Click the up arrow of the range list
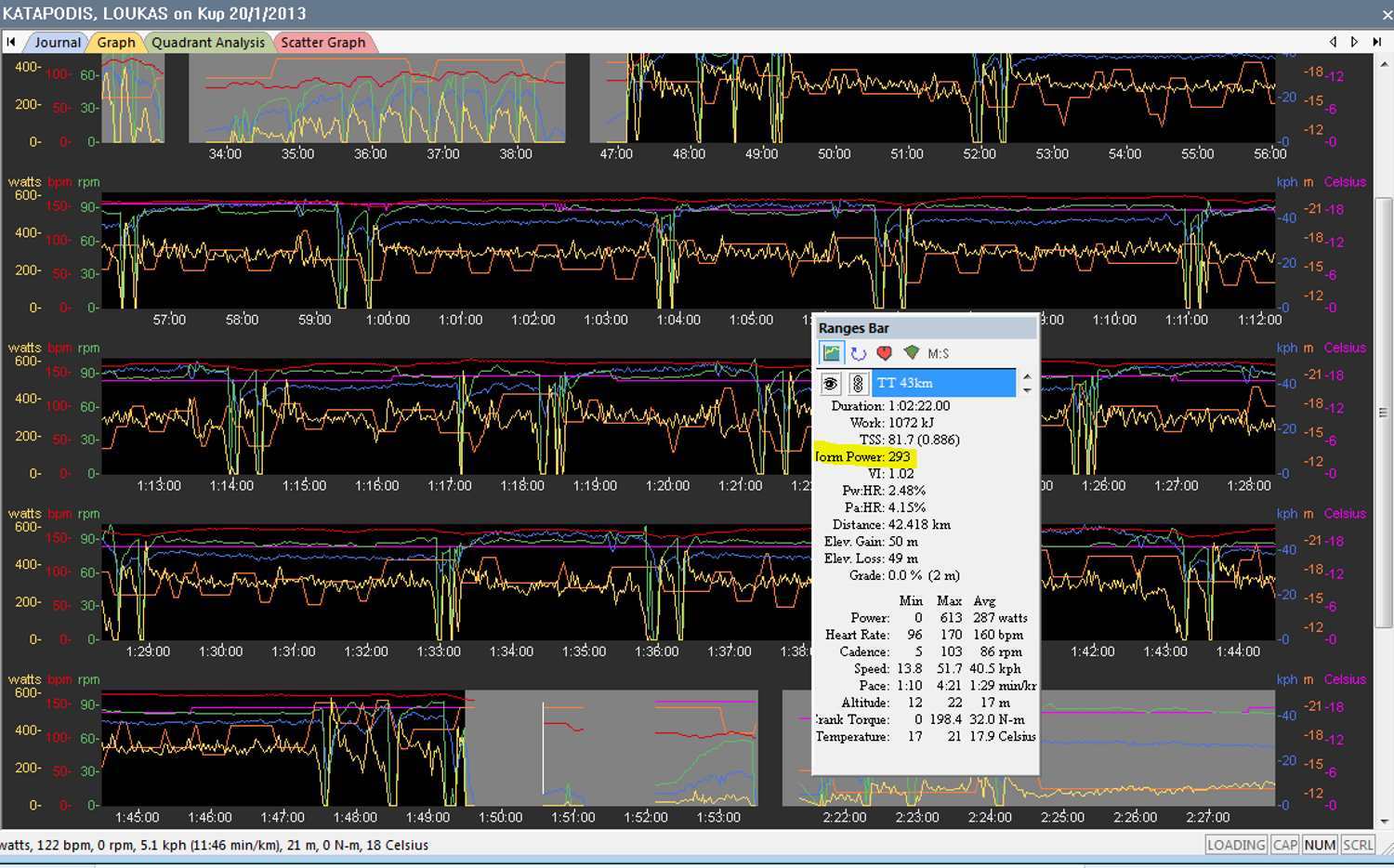The width and height of the screenshot is (1394, 868). click(1027, 376)
